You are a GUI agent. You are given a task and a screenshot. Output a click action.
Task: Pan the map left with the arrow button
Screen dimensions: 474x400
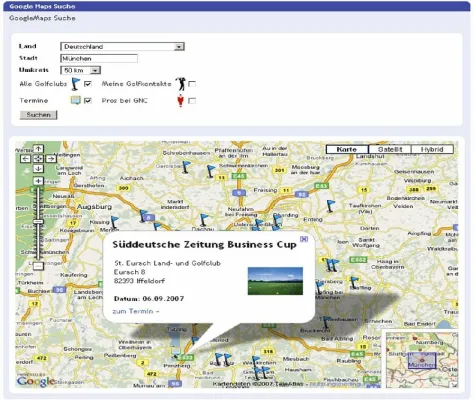[26, 159]
